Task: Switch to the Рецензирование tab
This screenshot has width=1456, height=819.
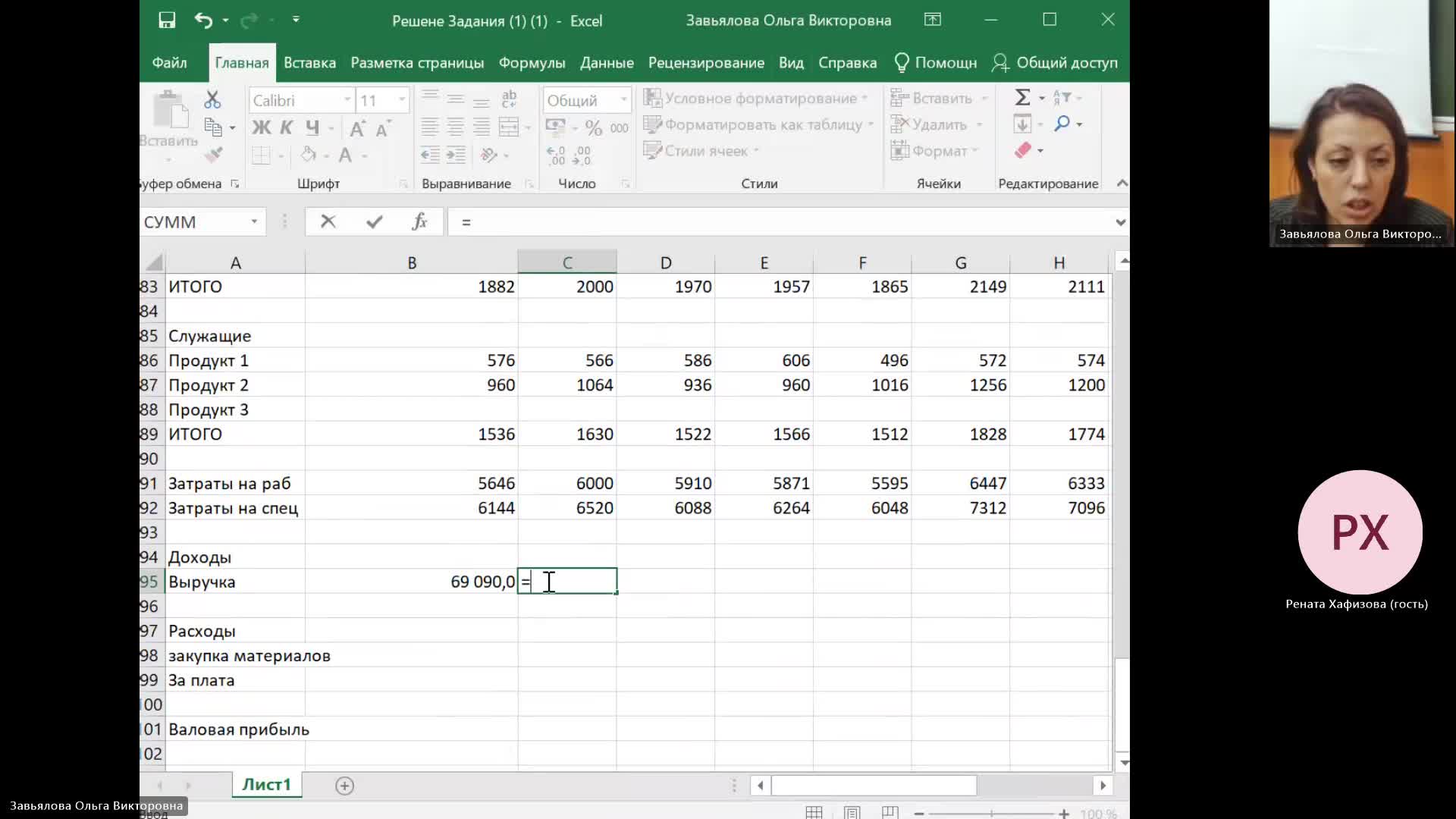Action: (706, 63)
